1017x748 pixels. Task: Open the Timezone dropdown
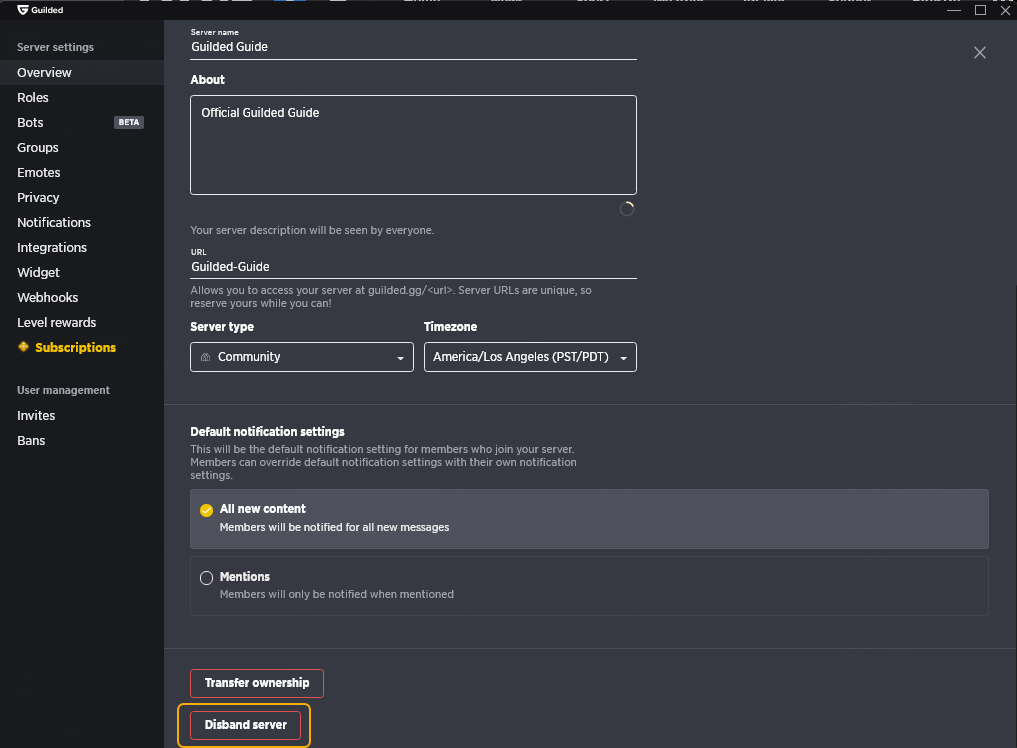[530, 357]
